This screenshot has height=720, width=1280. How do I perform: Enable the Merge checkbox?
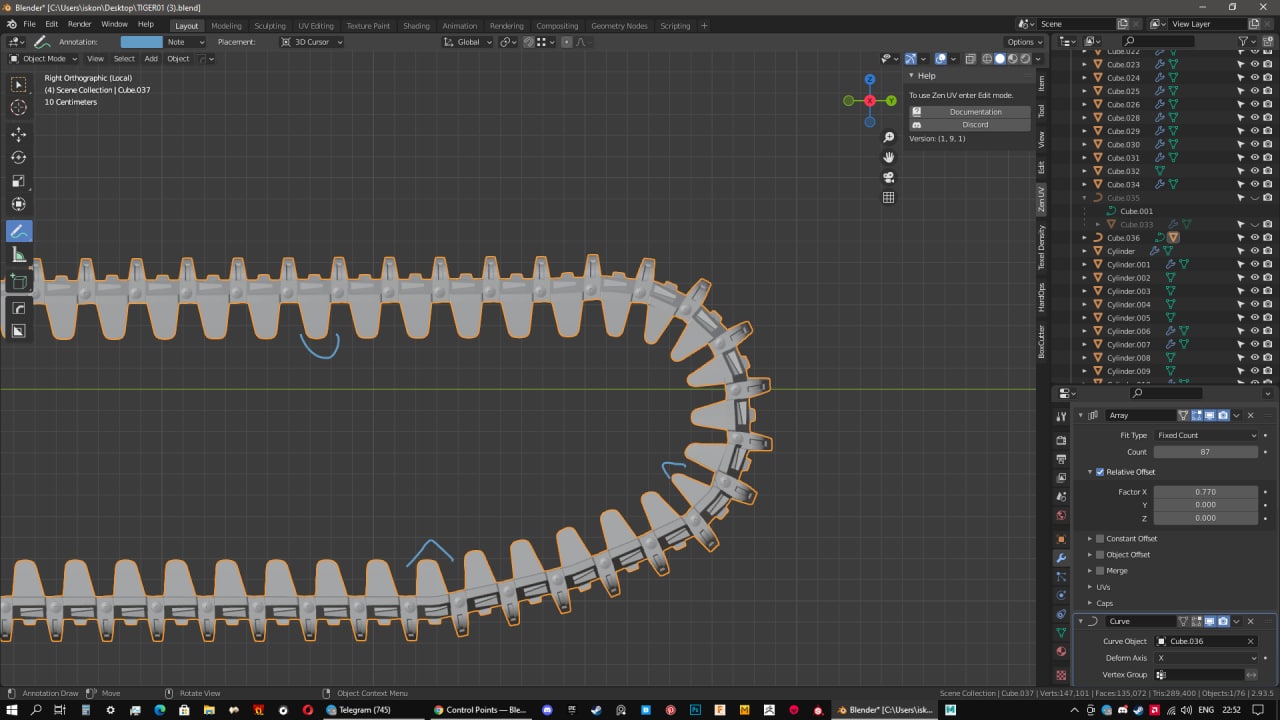coord(1100,571)
